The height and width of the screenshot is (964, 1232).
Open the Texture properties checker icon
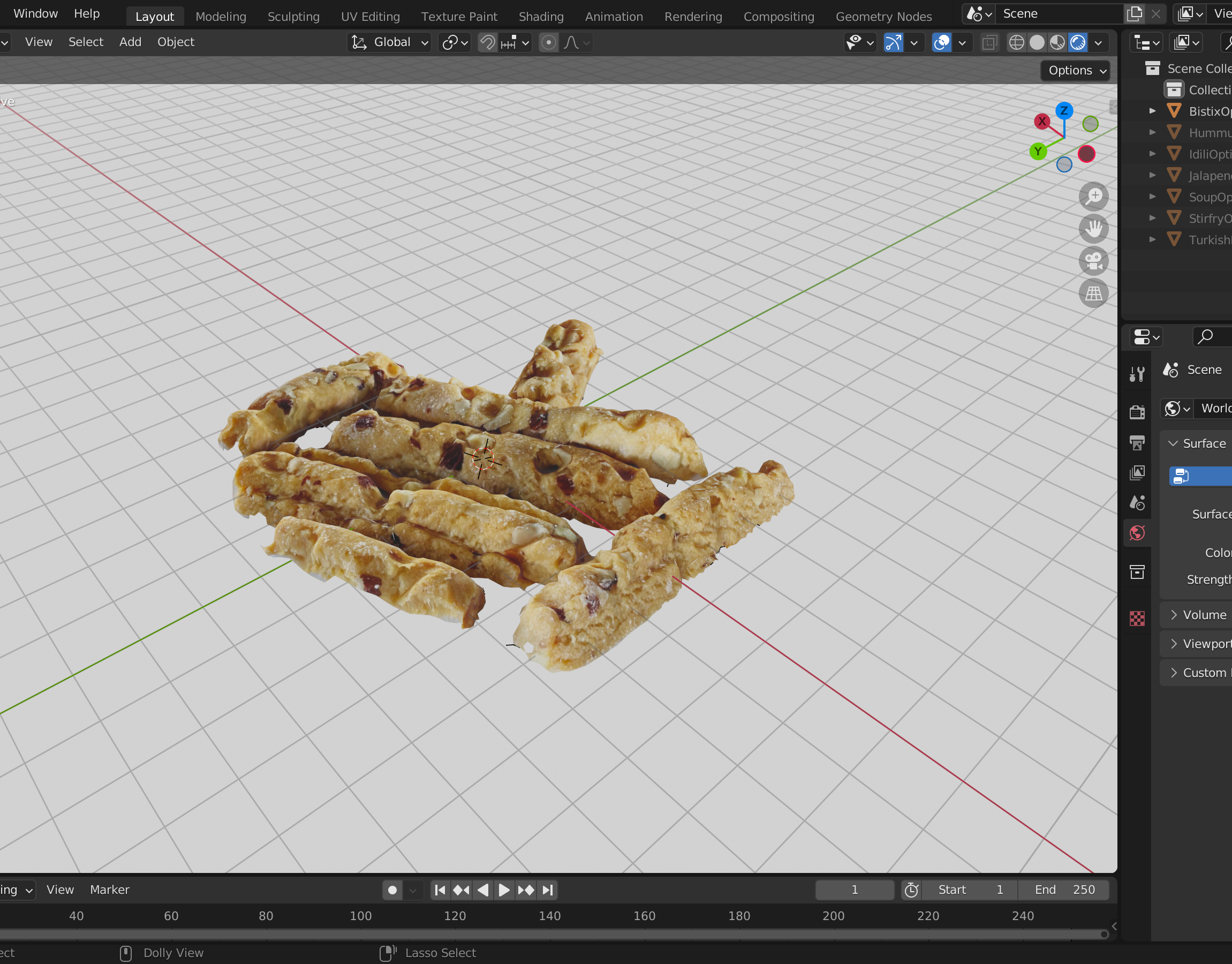pyautogui.click(x=1137, y=619)
